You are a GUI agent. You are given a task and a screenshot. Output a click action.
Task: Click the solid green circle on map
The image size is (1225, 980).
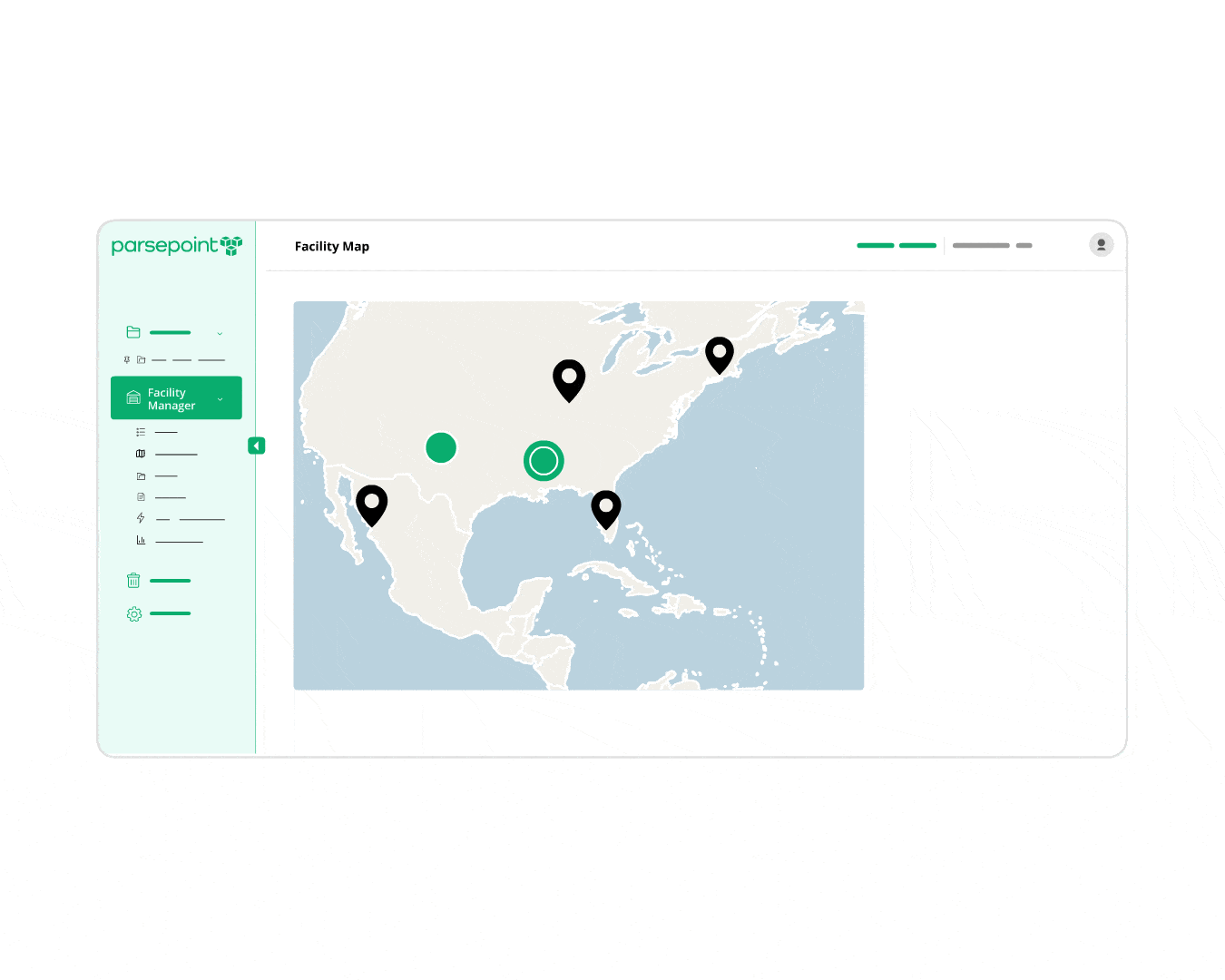pos(441,447)
